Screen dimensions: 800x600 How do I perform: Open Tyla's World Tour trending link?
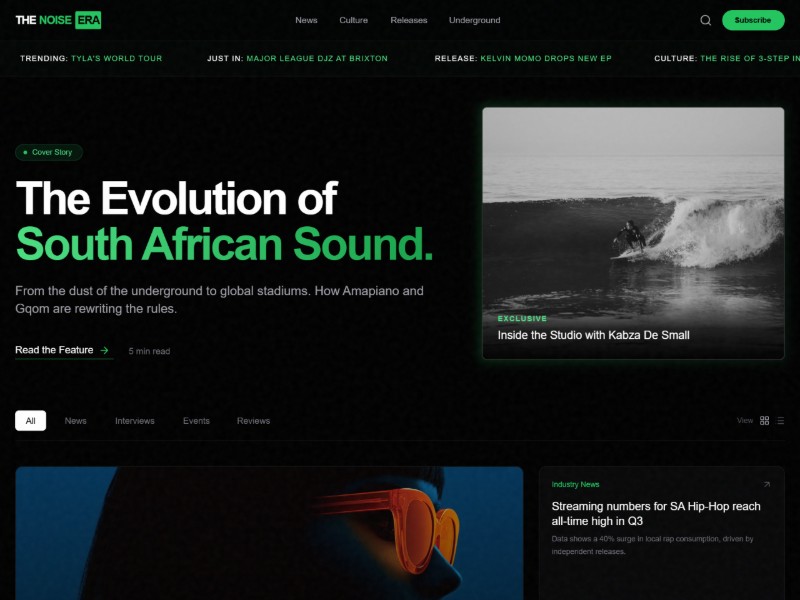coord(116,58)
